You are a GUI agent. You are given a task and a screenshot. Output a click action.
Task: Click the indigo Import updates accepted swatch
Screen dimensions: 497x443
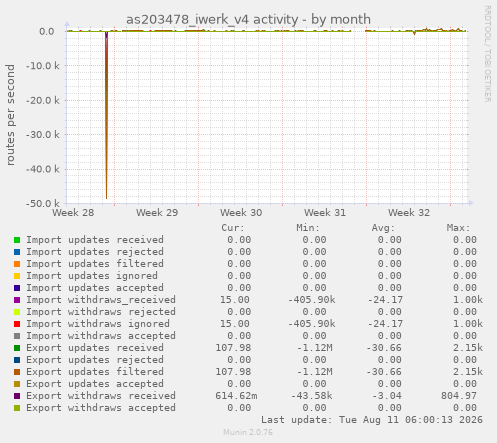[17, 288]
